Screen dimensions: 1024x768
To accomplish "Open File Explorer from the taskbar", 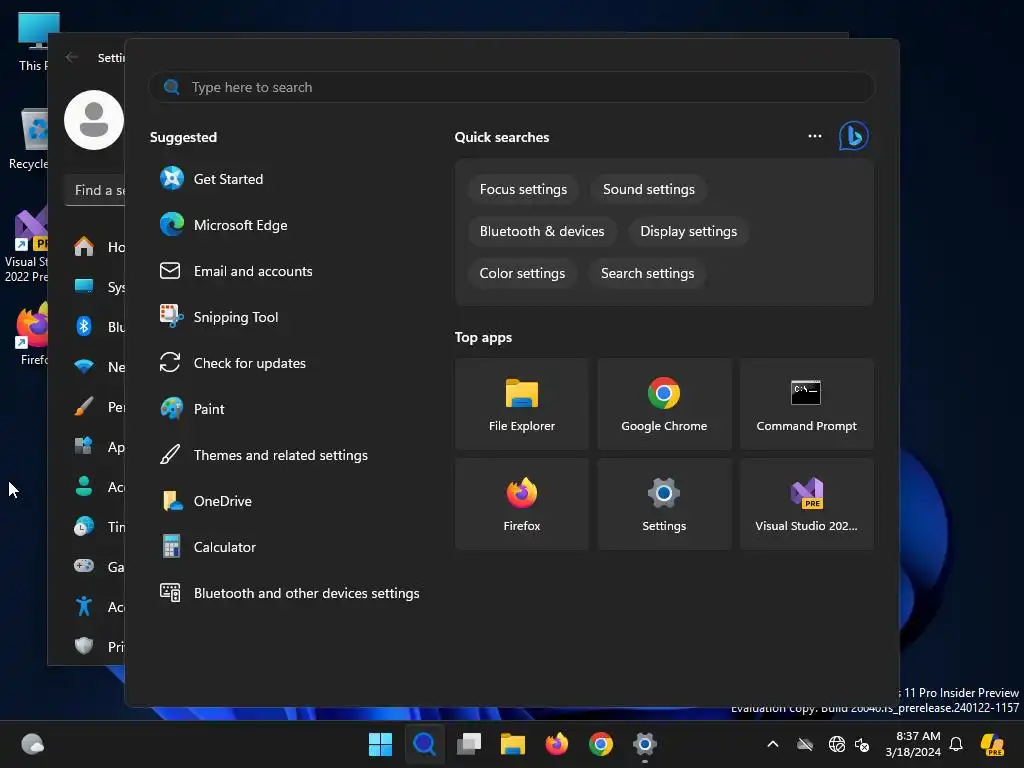I will pos(513,744).
